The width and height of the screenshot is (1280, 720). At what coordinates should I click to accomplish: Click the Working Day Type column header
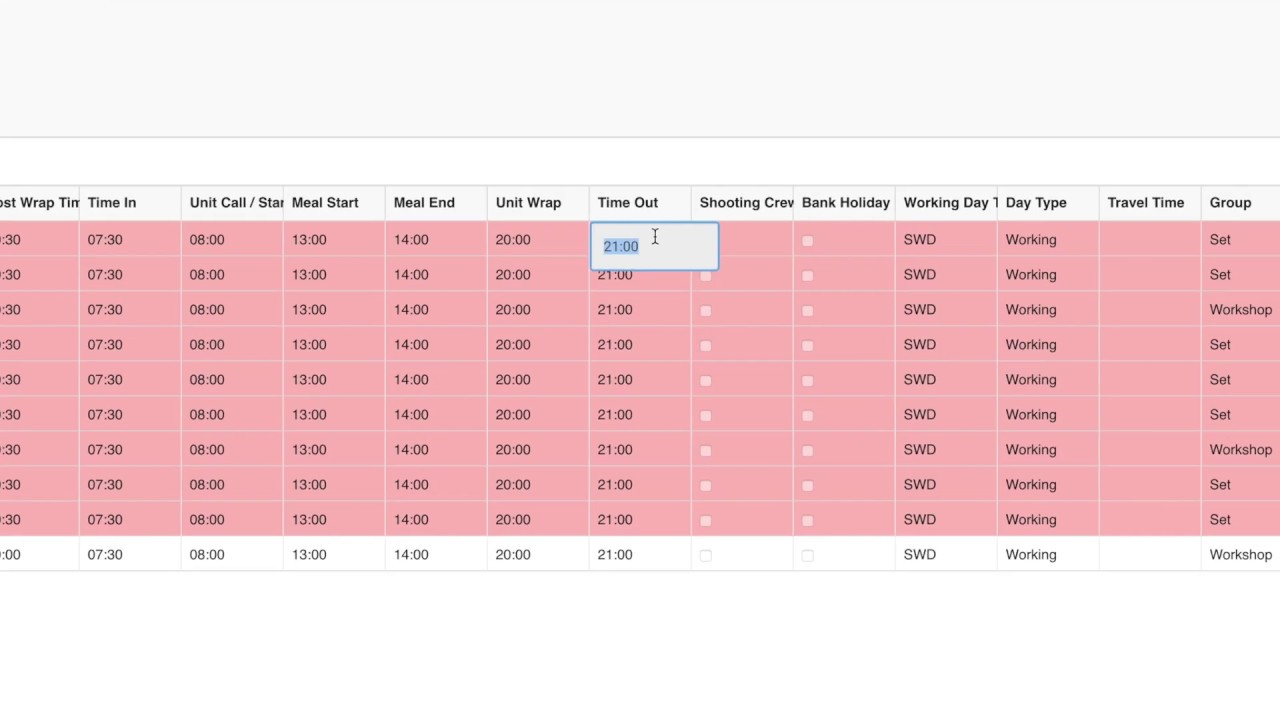946,202
